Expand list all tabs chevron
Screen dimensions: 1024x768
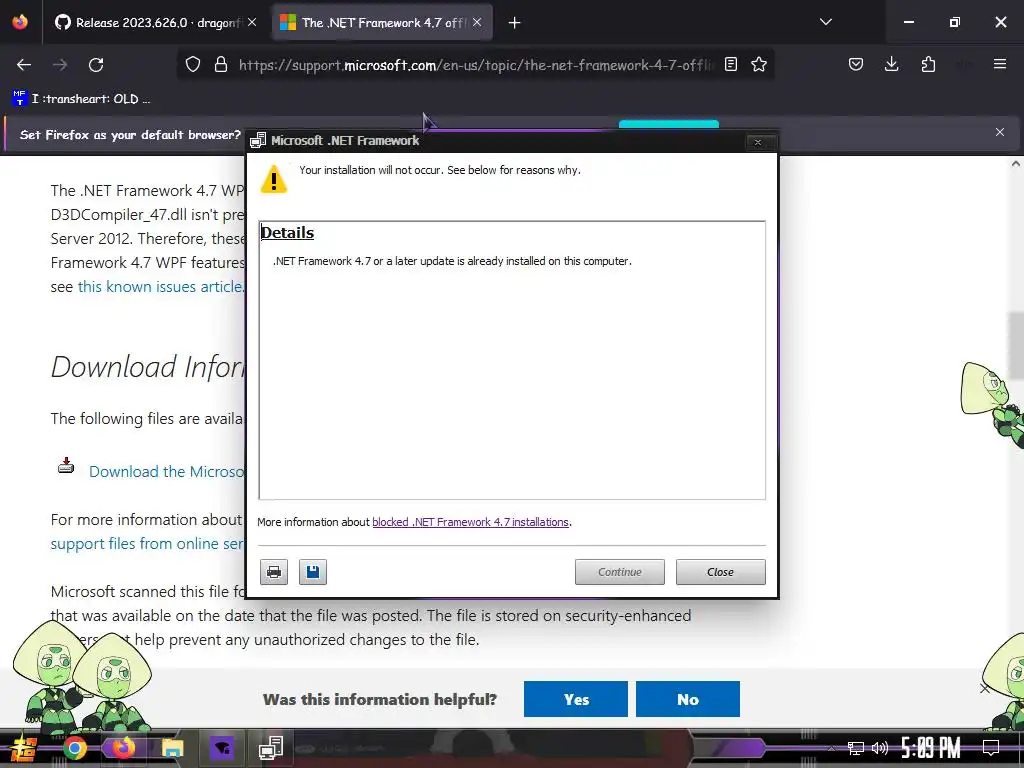coord(825,22)
